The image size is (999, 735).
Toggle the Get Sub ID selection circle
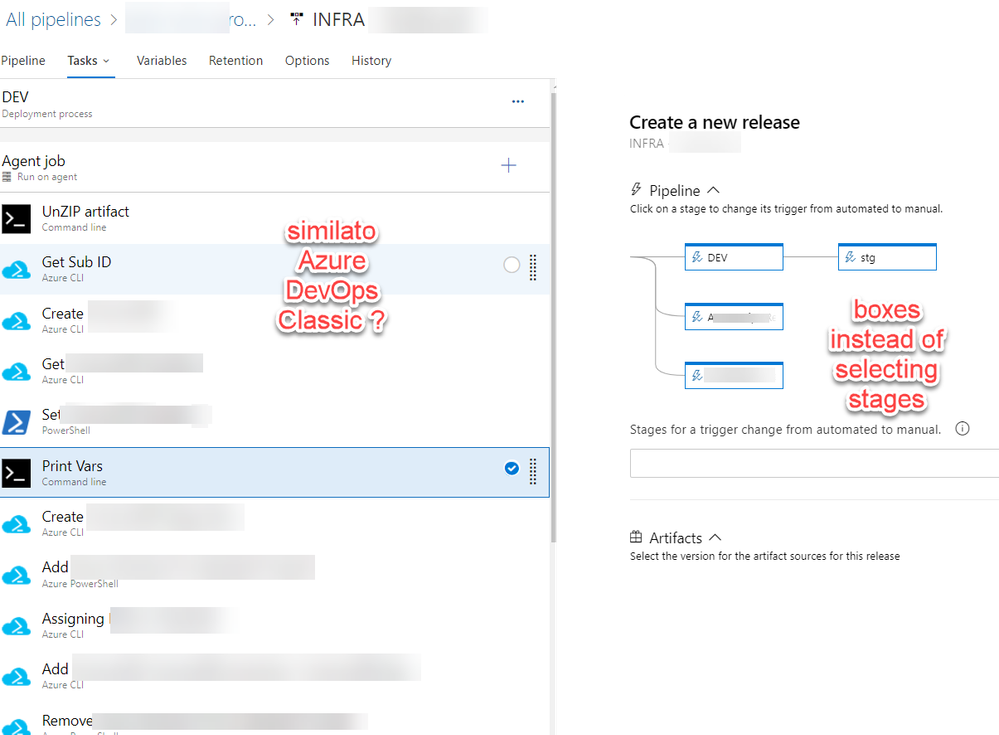click(512, 265)
